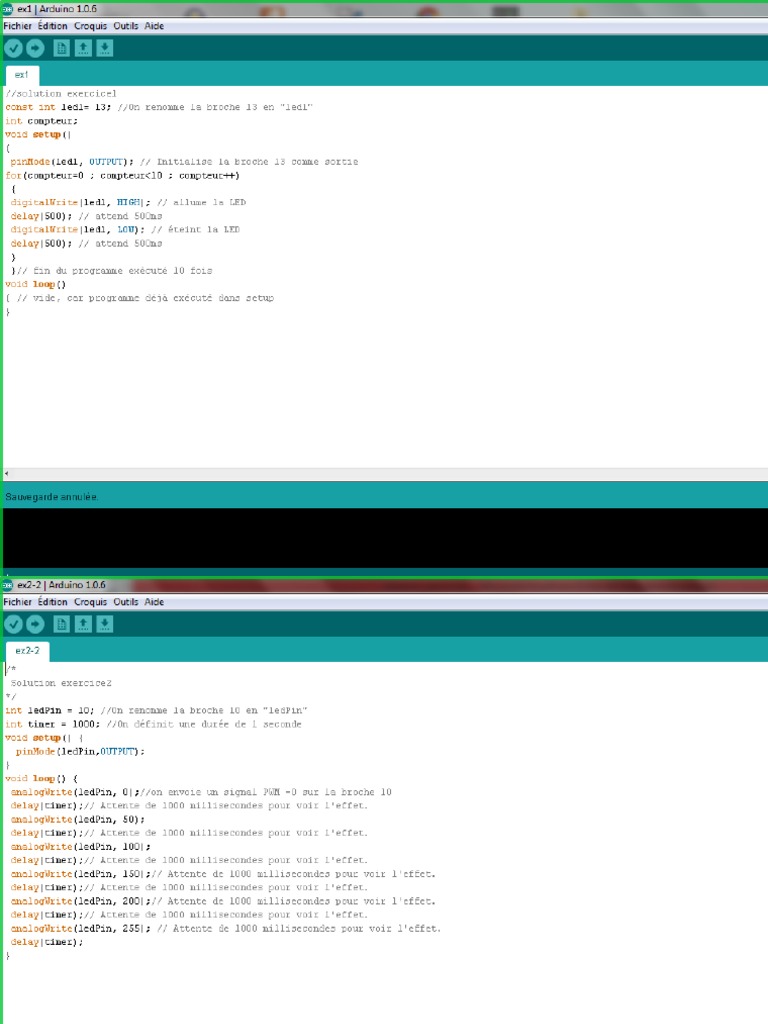Upload the ex2-2 sketch using arrow icon

[x=35, y=624]
